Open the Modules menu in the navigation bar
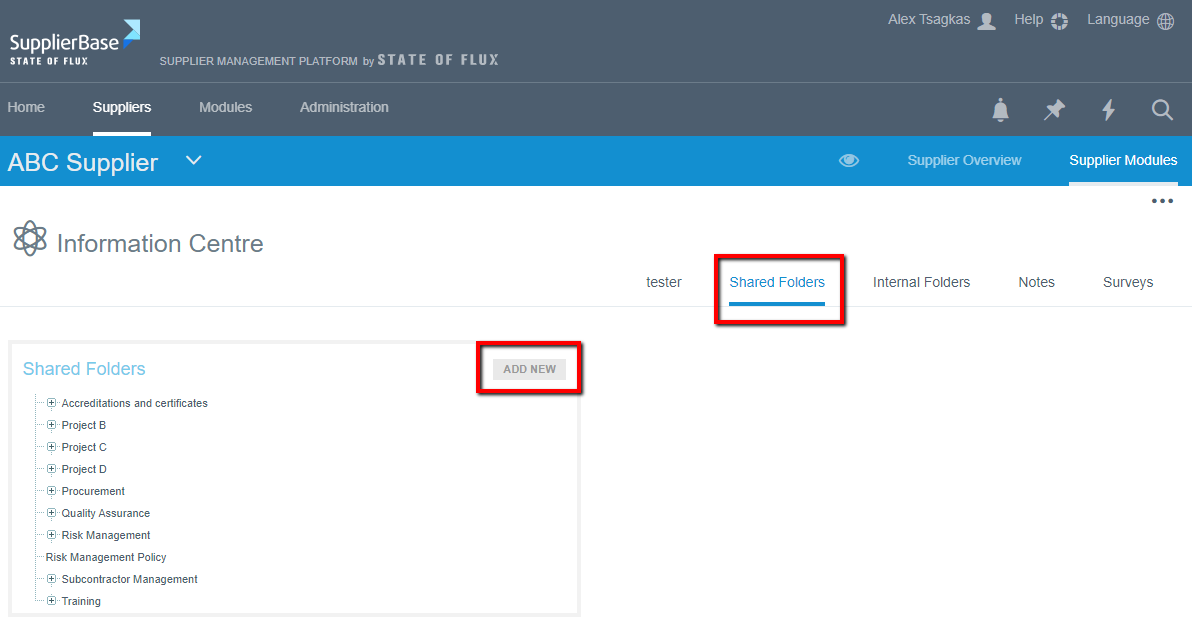The image size is (1192, 618). (225, 107)
